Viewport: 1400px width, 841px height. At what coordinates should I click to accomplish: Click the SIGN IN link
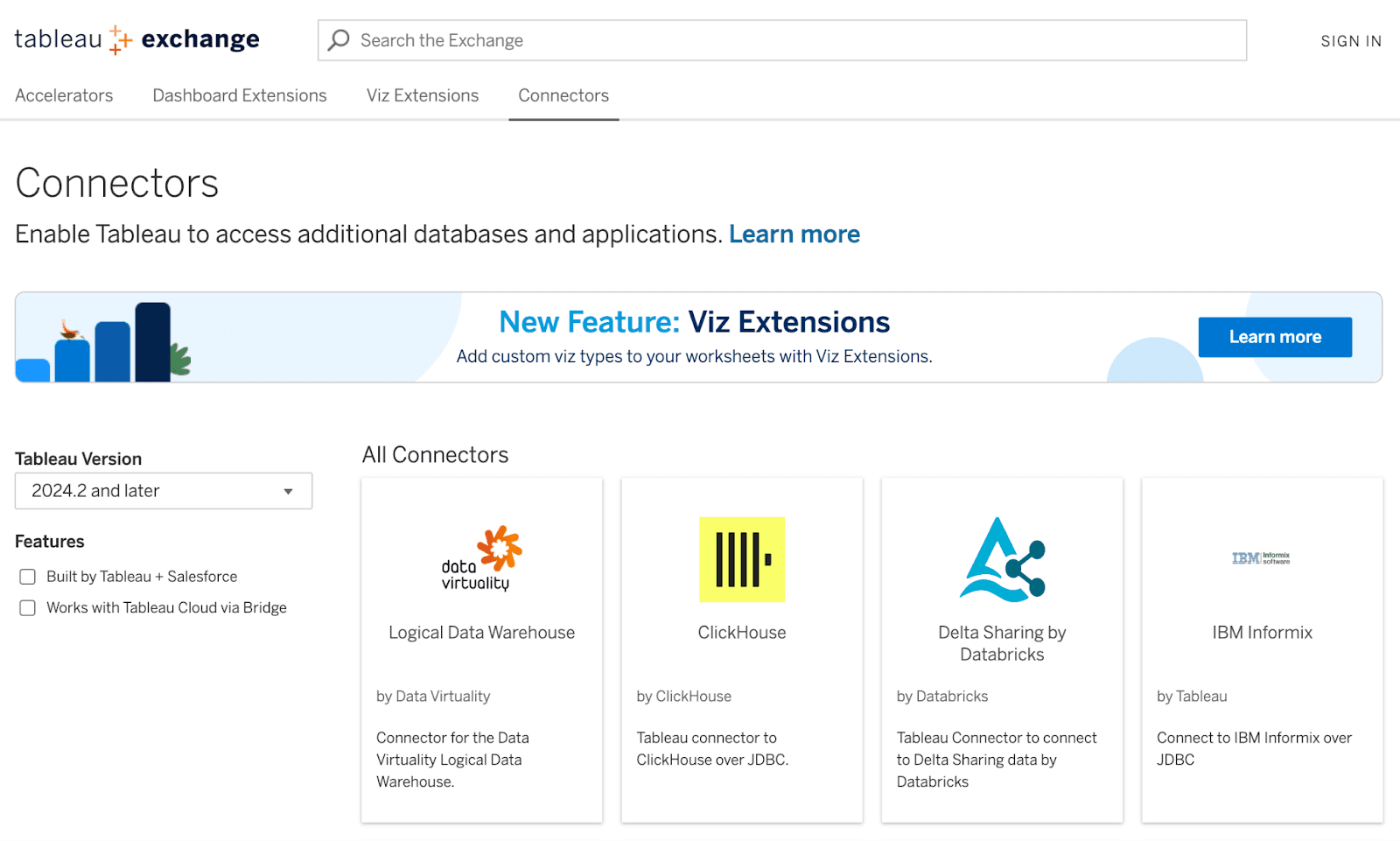click(1351, 41)
